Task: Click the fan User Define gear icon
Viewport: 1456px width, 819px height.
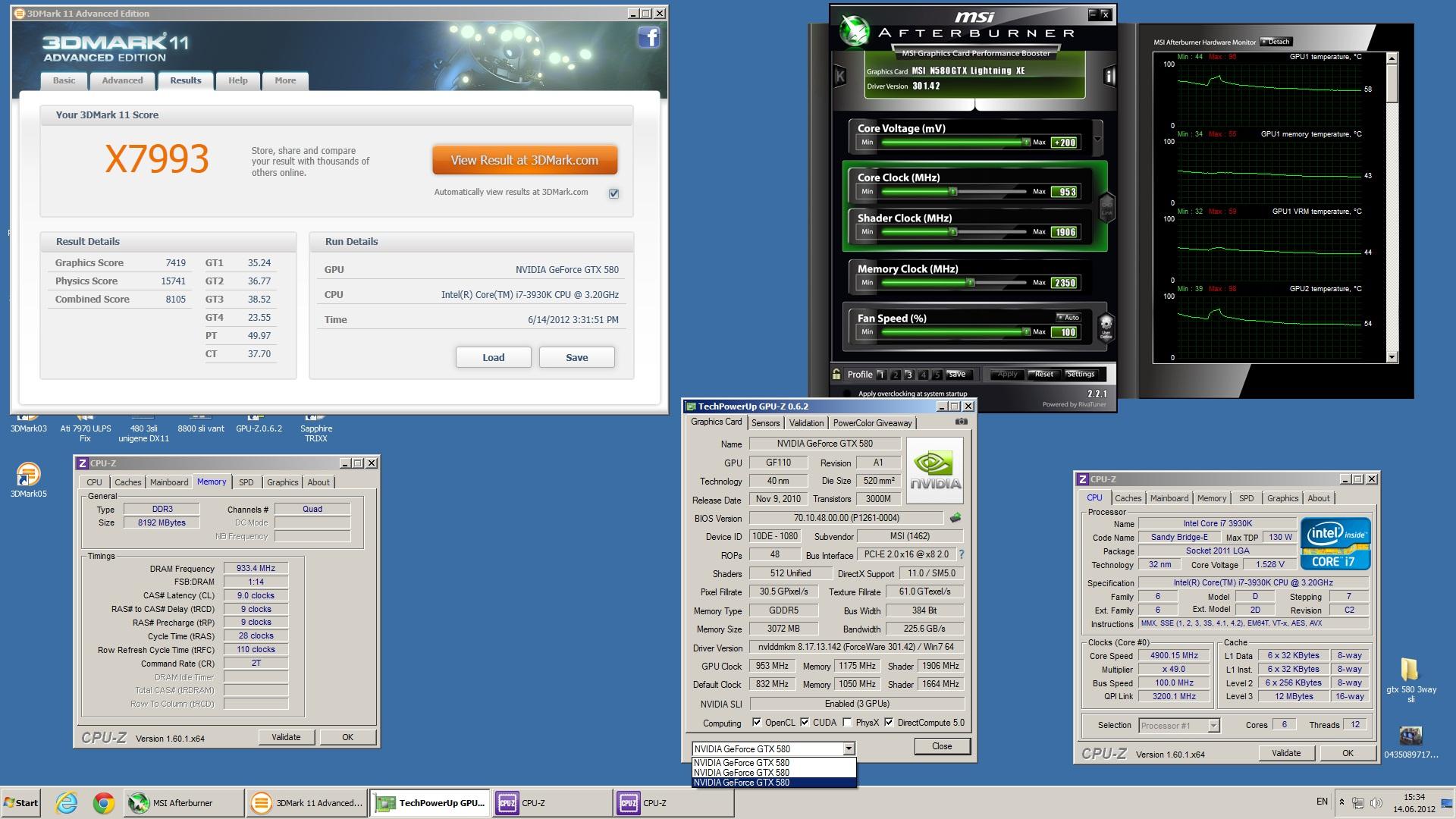Action: (1106, 328)
